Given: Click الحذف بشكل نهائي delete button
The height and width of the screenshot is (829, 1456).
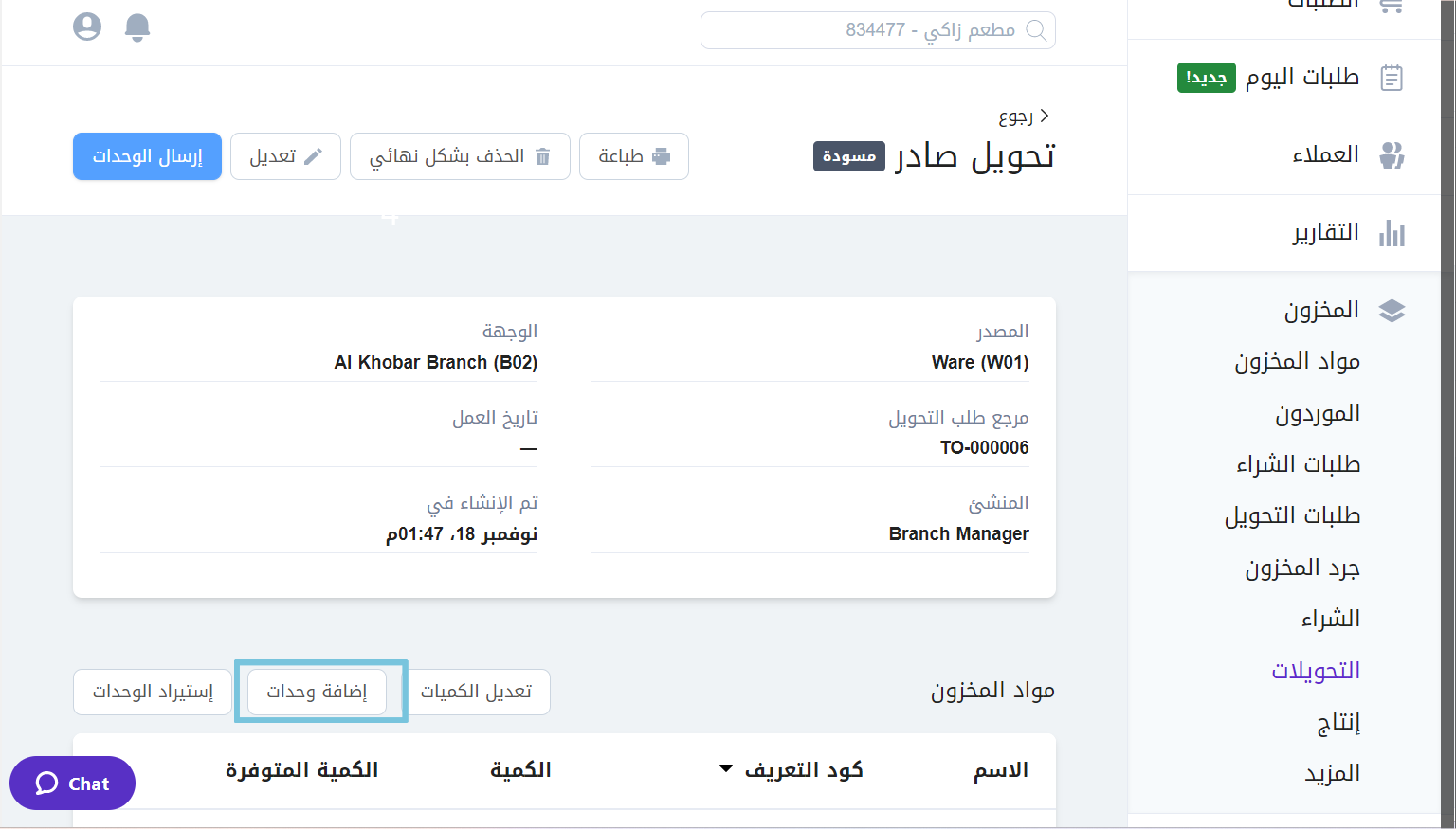Looking at the screenshot, I should [460, 156].
